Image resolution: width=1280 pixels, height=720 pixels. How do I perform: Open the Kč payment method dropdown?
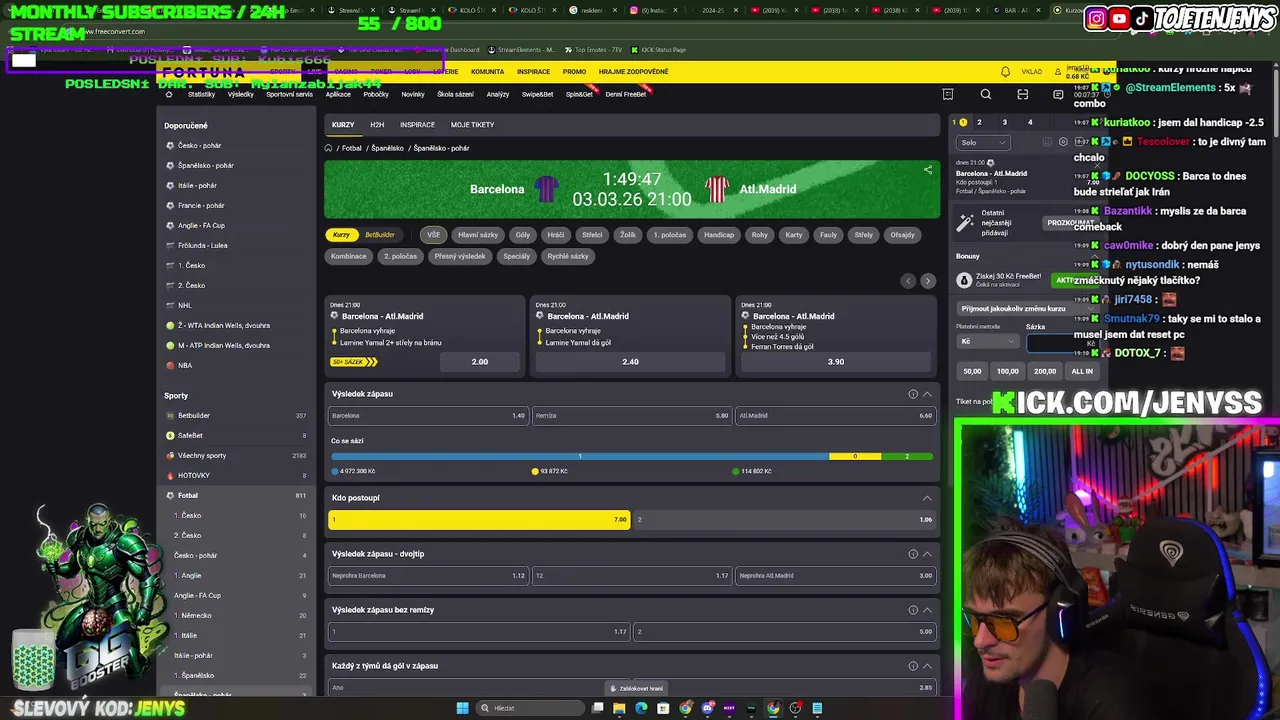coord(987,342)
